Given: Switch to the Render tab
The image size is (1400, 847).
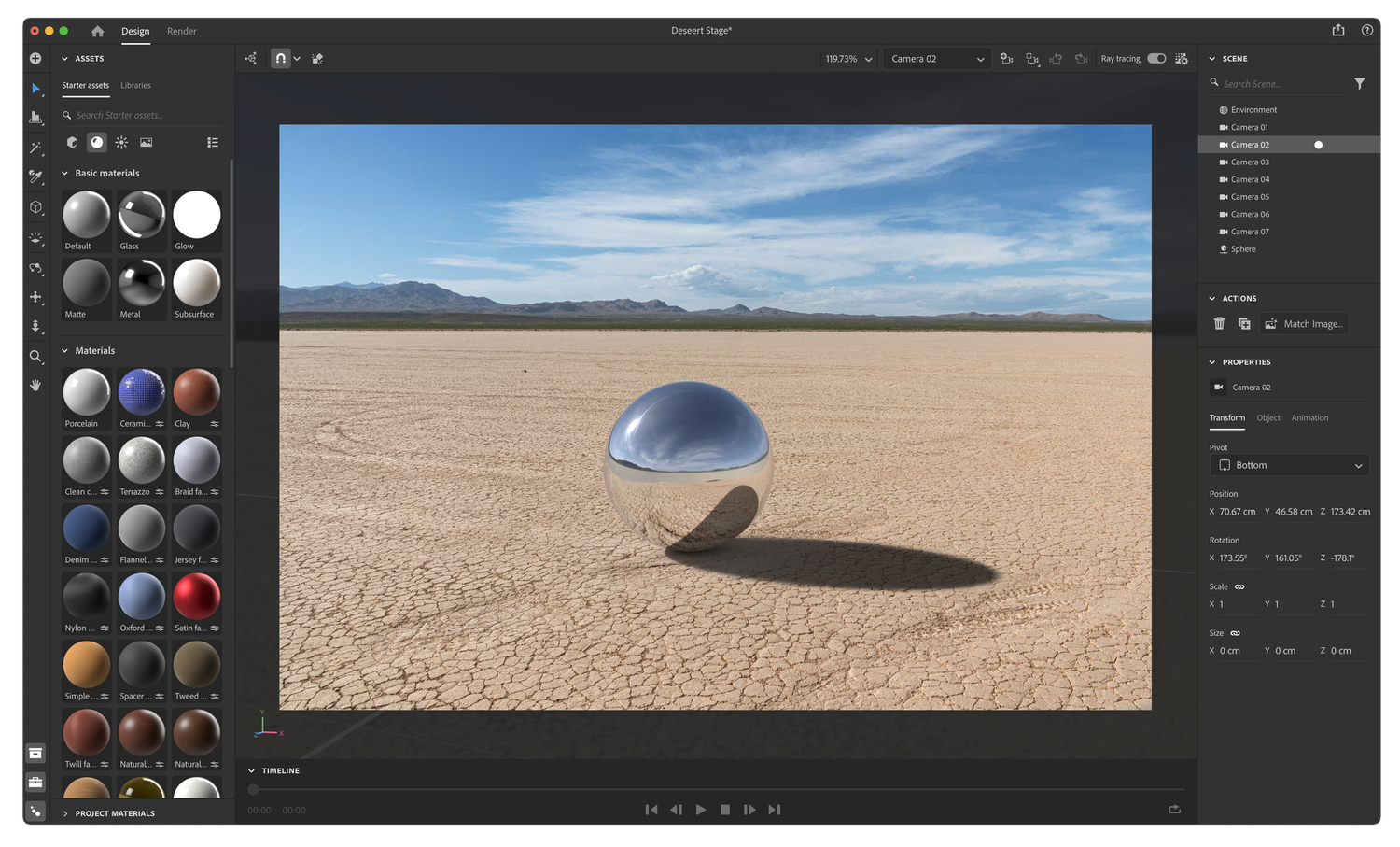Looking at the screenshot, I should click(181, 31).
